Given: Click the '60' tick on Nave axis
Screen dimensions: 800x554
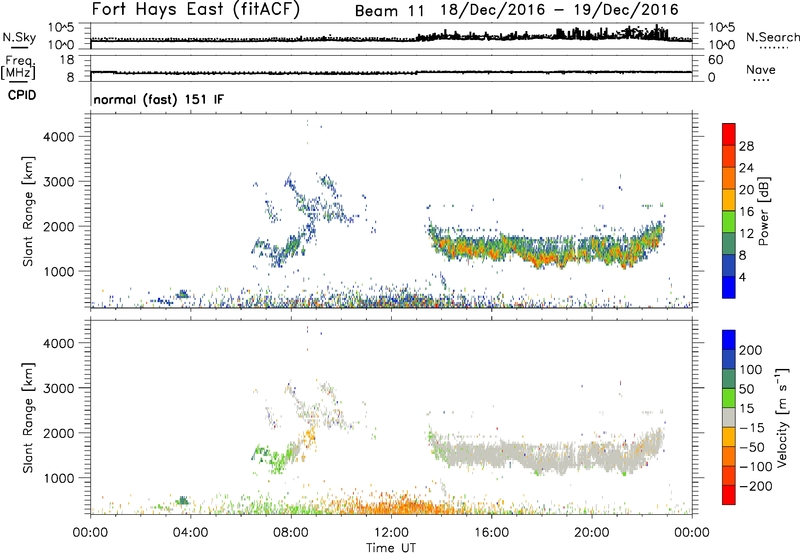Looking at the screenshot, I should click(715, 60).
